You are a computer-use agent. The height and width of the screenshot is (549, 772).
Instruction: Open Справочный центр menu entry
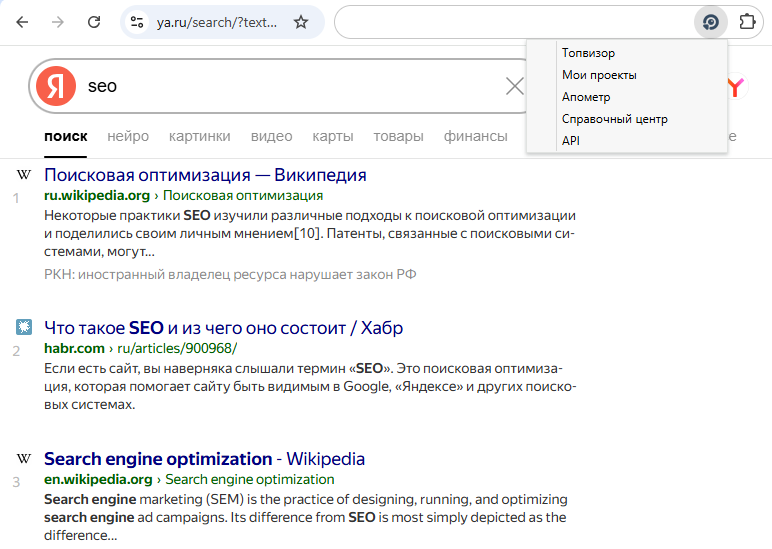pos(614,119)
